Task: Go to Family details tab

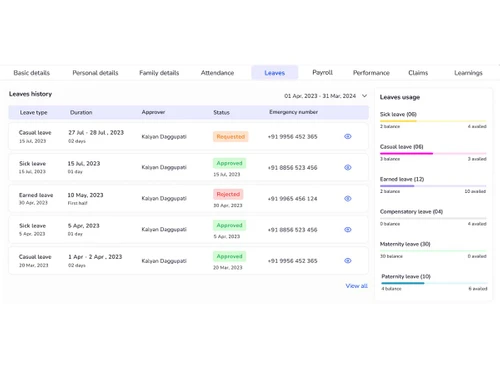Action: pos(159,73)
